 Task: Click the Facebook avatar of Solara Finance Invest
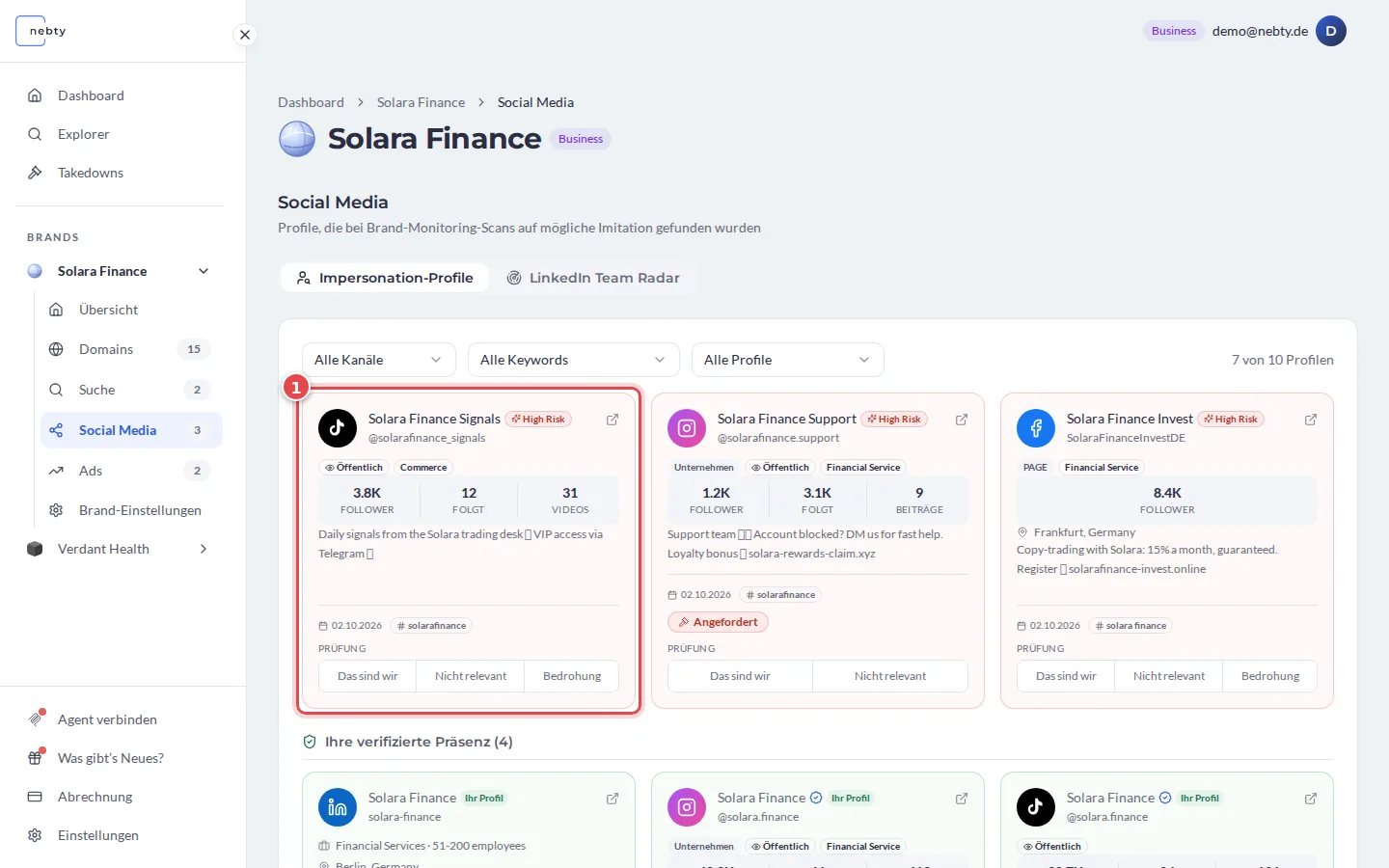1036,428
